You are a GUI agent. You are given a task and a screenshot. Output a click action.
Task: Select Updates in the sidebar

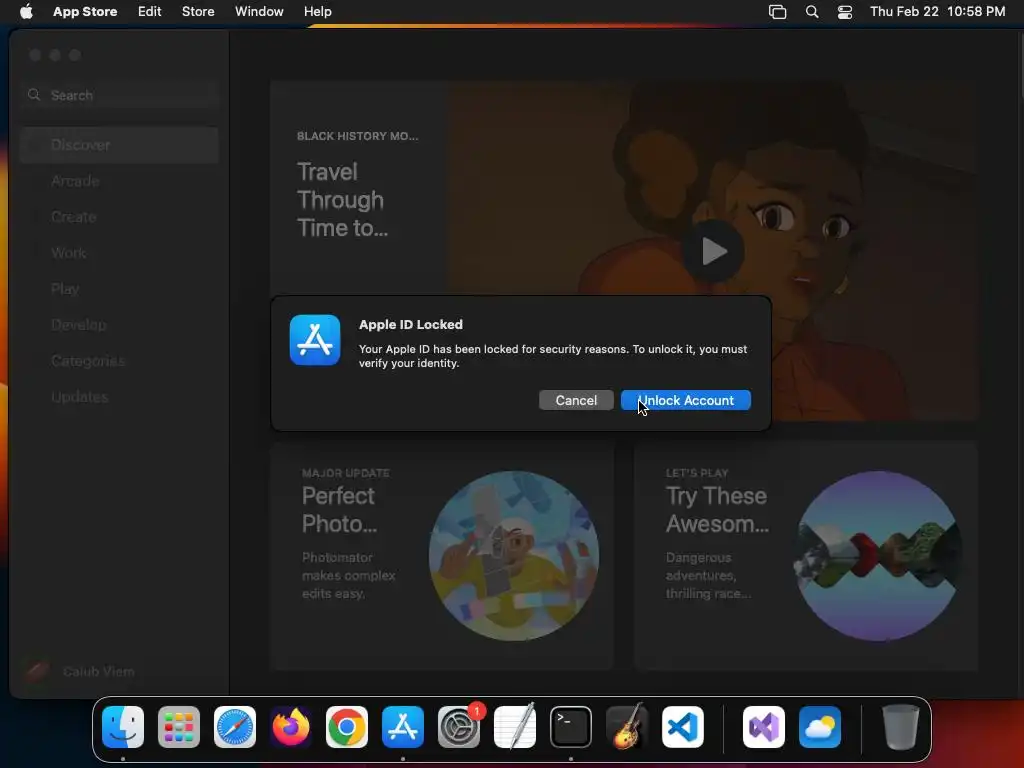(x=120, y=396)
